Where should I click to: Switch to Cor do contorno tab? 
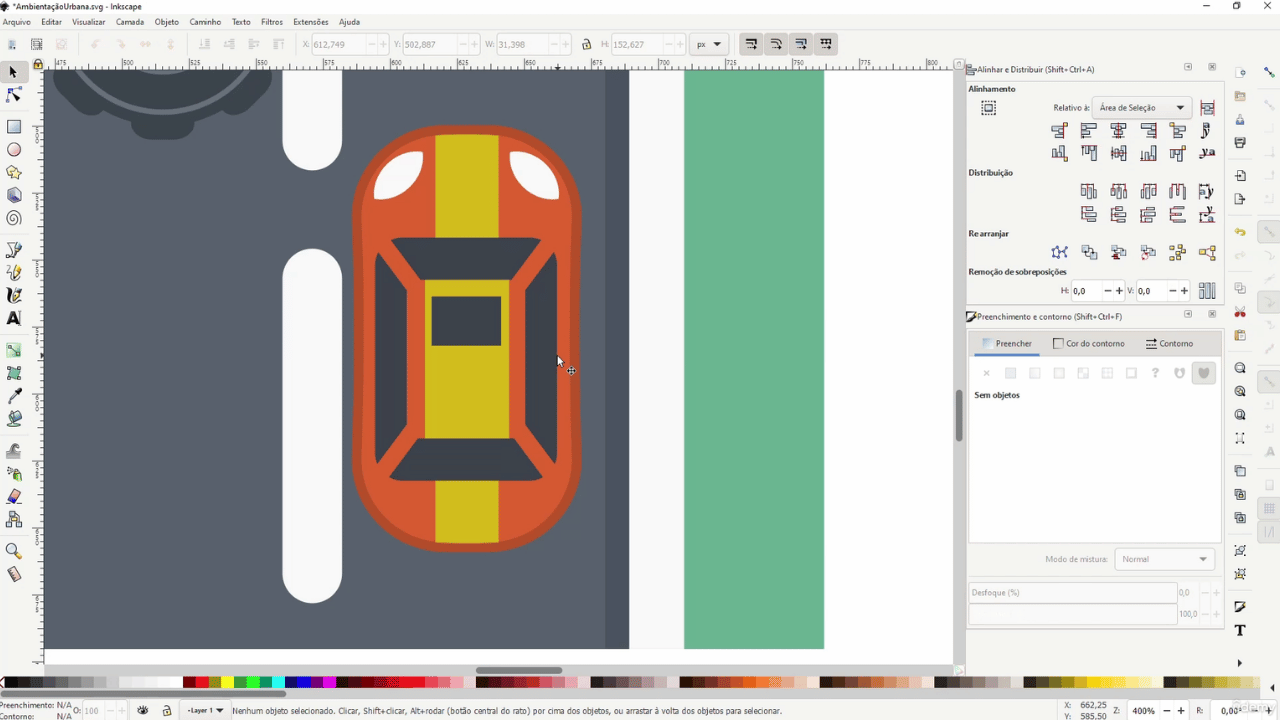point(1089,344)
